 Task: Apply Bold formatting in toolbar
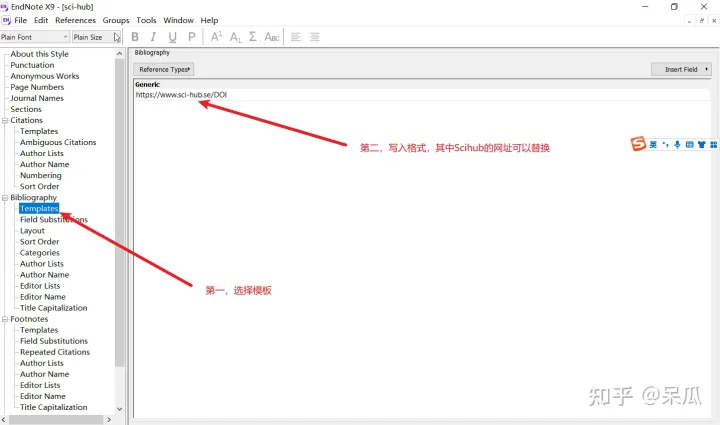135,37
